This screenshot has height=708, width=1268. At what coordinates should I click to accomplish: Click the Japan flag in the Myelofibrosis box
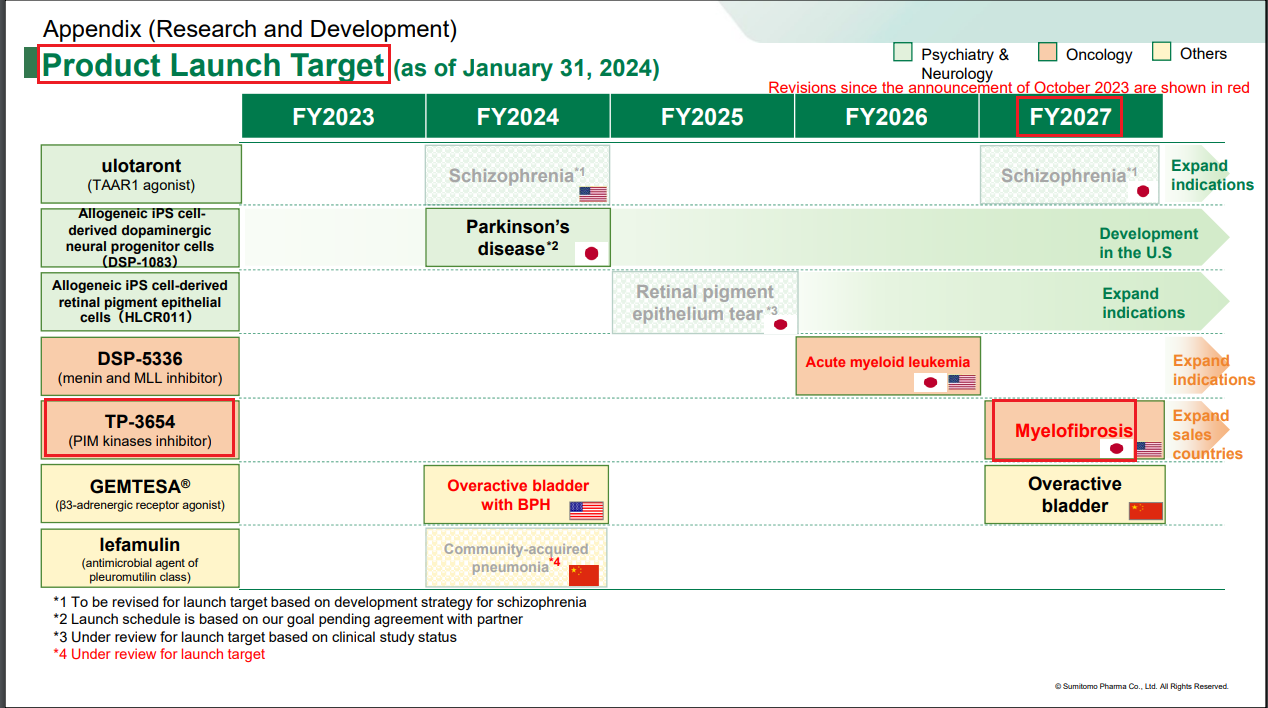pos(1117,449)
